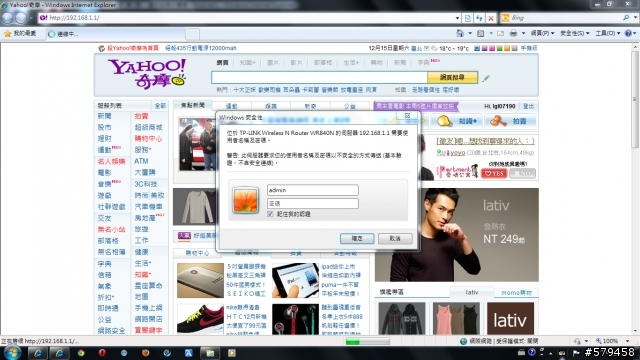
Task: Click the internet zone globe in status bar
Action: [463, 341]
